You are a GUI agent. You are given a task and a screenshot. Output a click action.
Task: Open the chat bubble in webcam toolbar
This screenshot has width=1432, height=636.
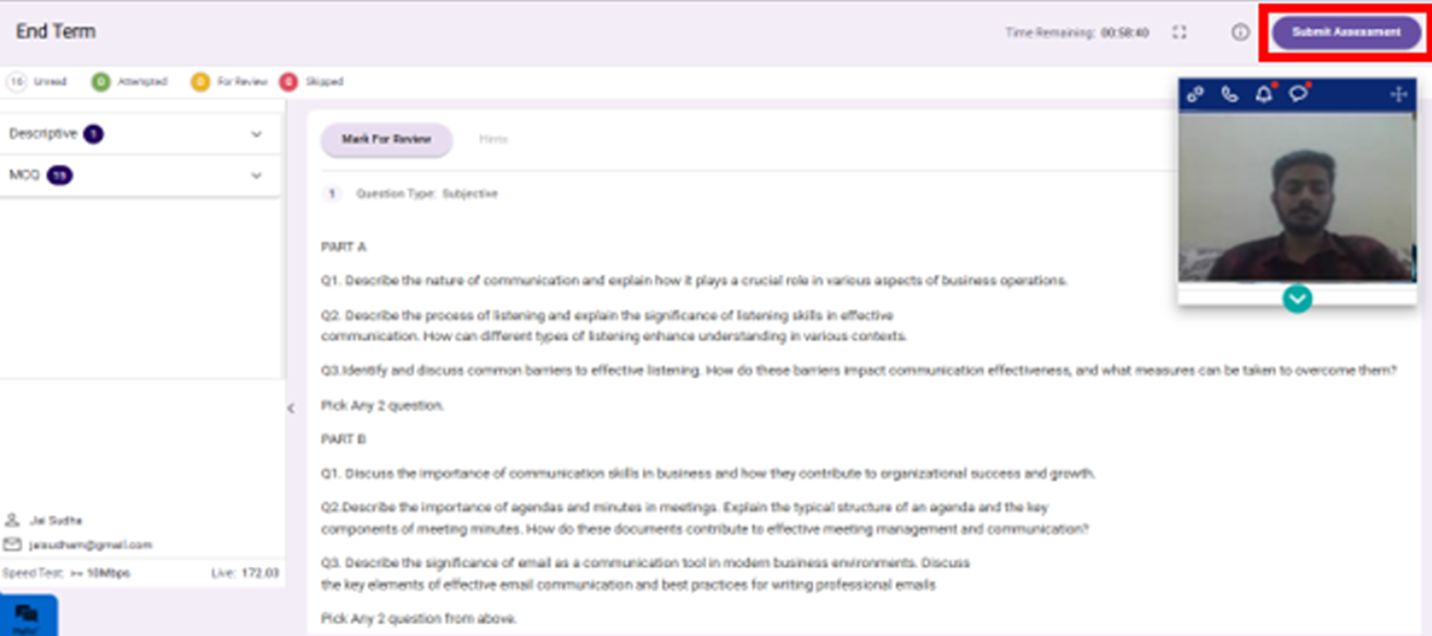[x=1298, y=94]
